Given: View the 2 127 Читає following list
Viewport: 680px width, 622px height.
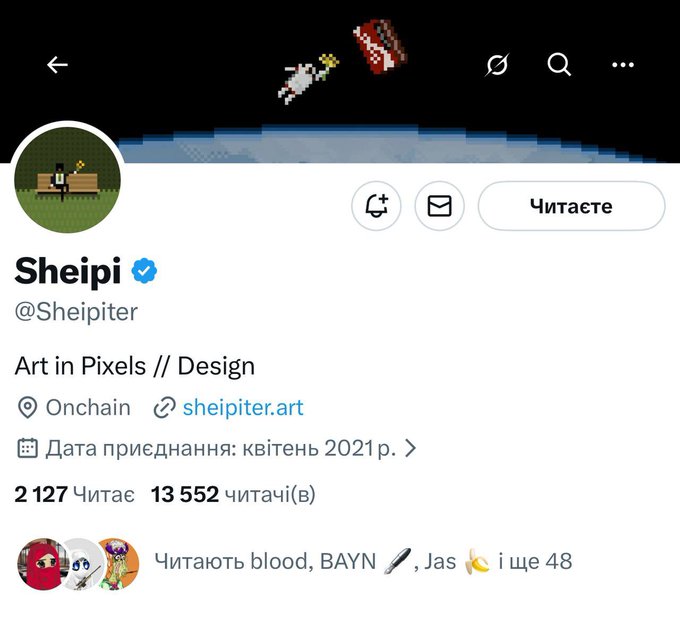Looking at the screenshot, I should tap(74, 494).
